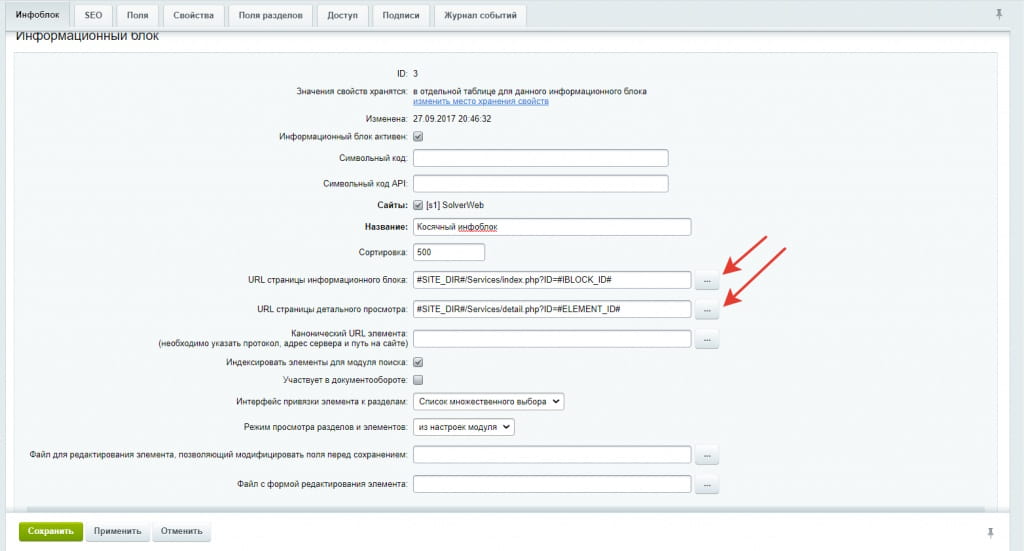The image size is (1024, 551).
Task: Browse for the pre-save element editing file
Action: 706,456
